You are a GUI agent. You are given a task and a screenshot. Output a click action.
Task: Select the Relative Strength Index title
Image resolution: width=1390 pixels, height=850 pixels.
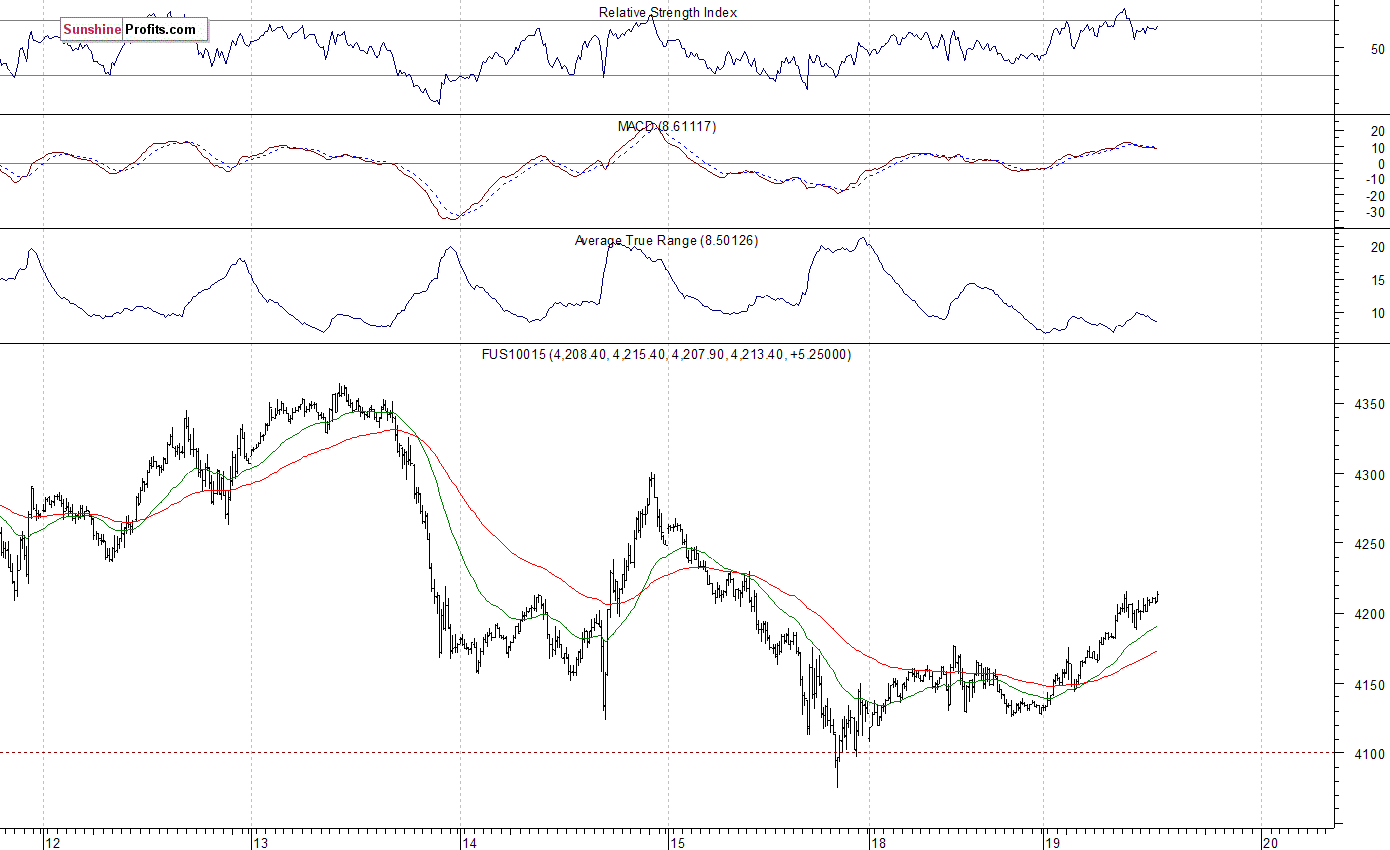pyautogui.click(x=668, y=13)
